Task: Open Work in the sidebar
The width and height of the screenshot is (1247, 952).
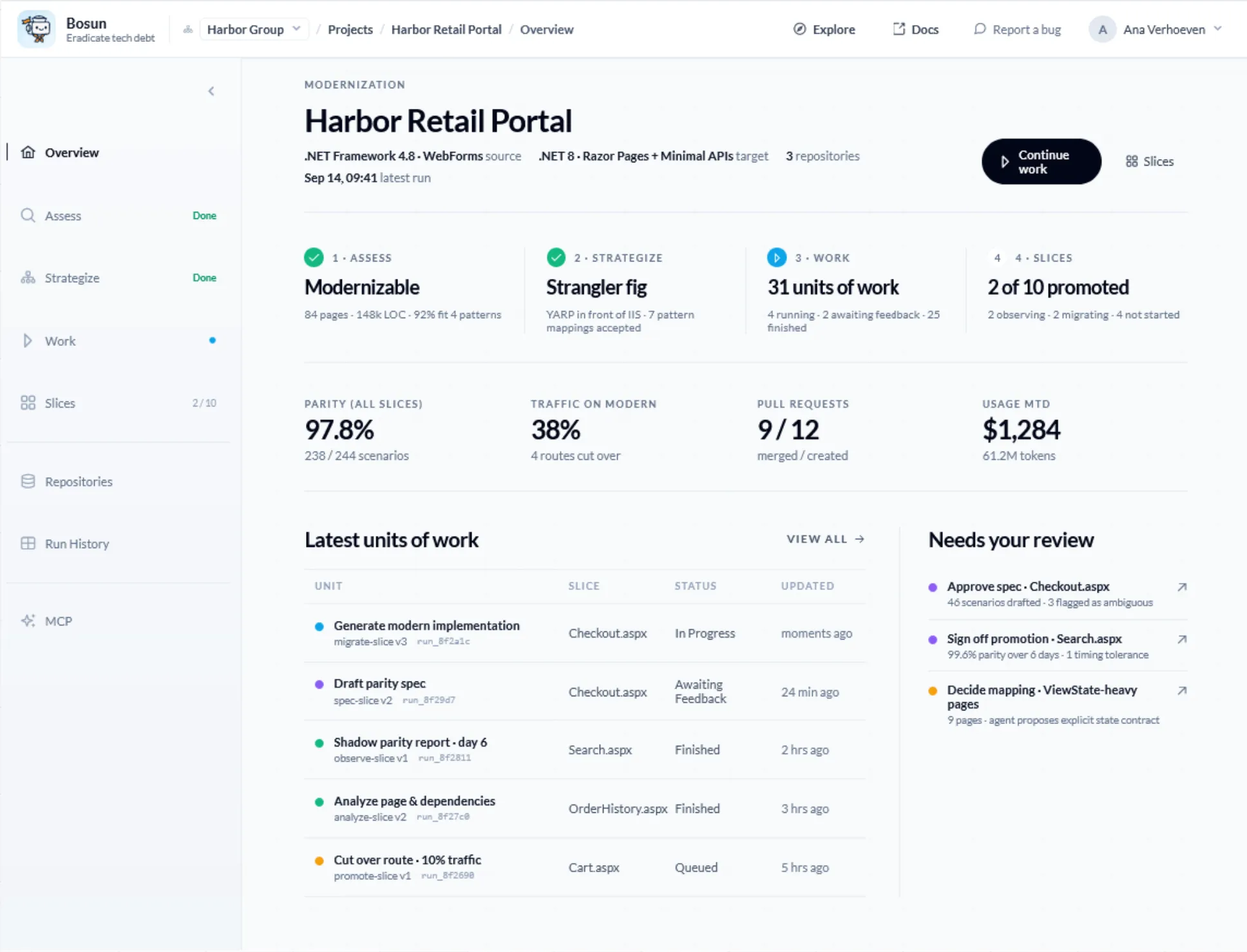Action: click(x=119, y=341)
